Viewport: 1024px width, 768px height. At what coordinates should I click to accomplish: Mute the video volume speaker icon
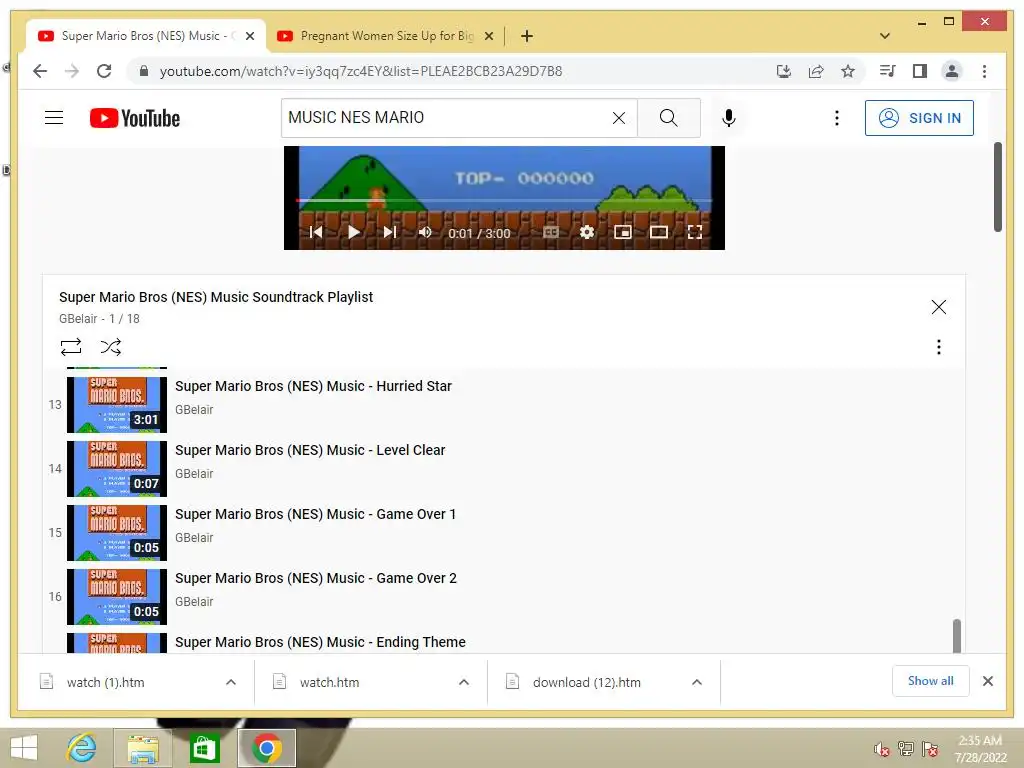(x=425, y=232)
